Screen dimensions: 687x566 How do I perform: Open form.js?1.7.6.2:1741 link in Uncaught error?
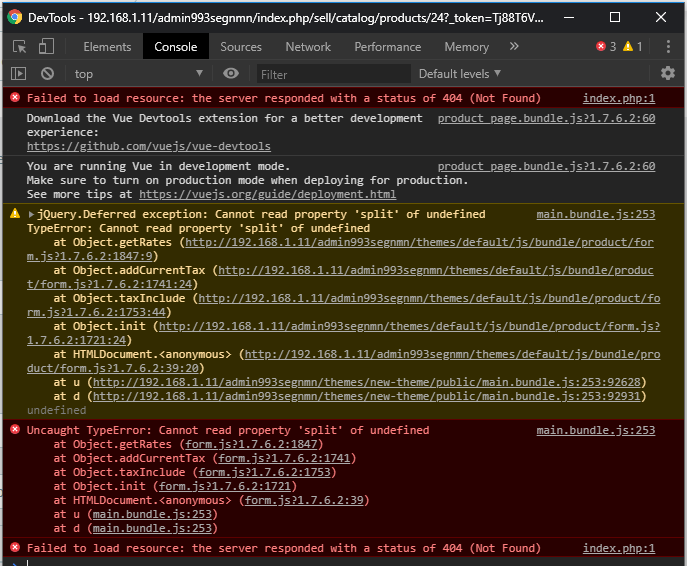pyautogui.click(x=284, y=458)
